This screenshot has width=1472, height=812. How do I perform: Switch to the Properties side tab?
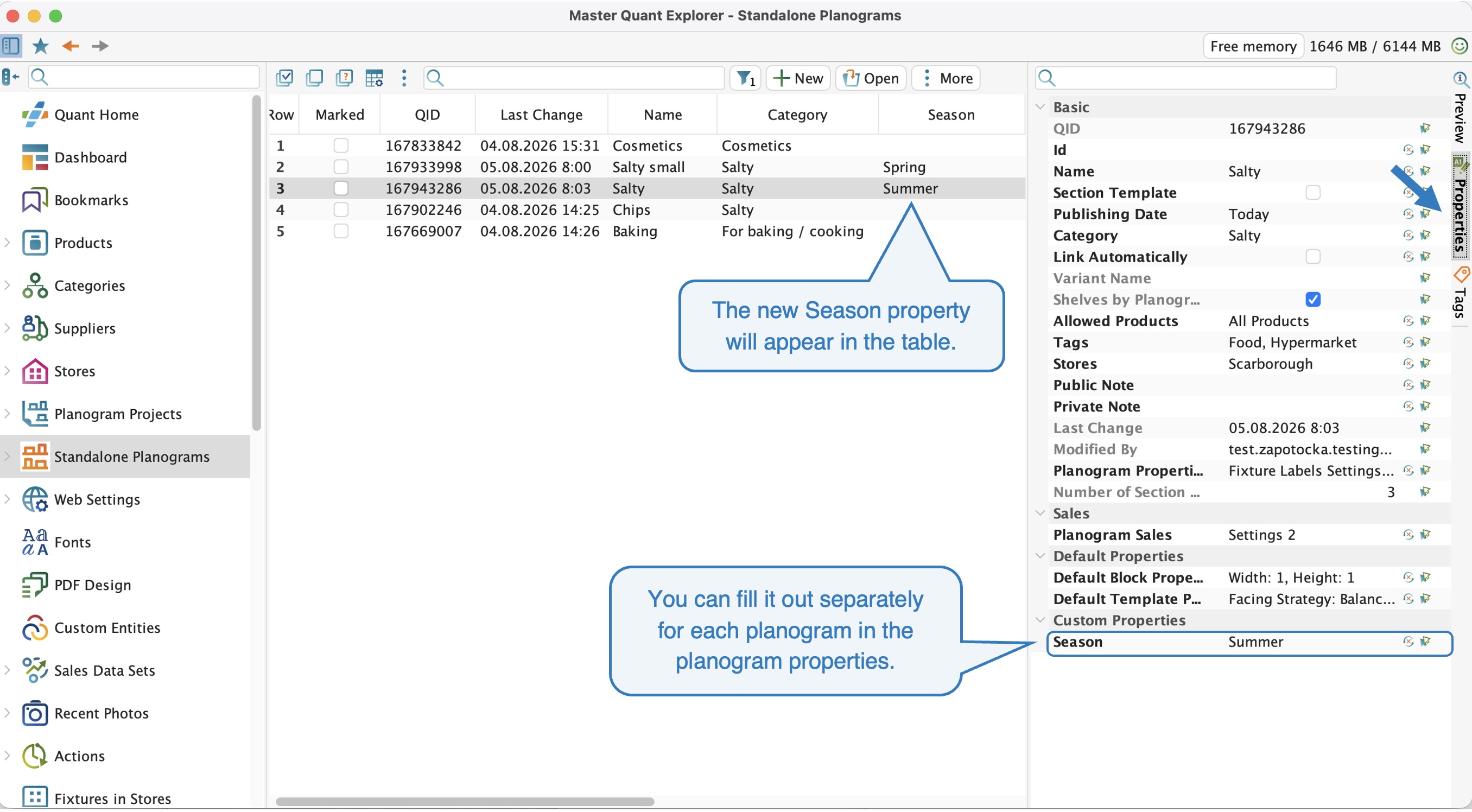click(x=1460, y=206)
